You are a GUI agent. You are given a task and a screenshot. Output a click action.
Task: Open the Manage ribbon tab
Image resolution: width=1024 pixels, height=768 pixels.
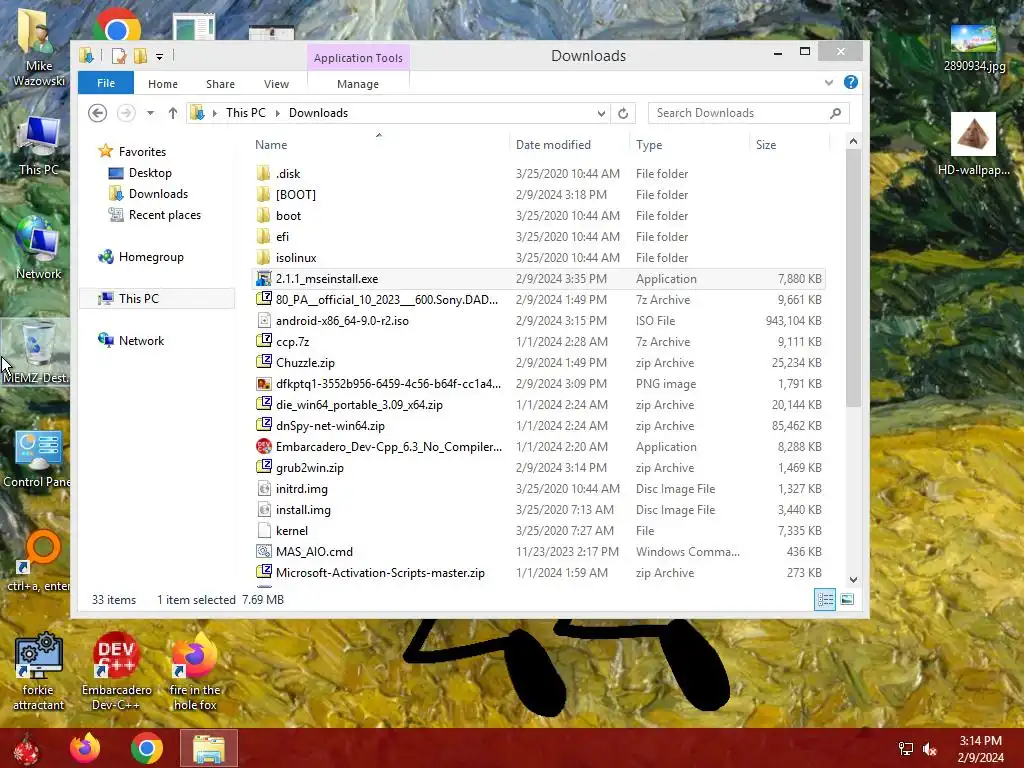tap(357, 84)
